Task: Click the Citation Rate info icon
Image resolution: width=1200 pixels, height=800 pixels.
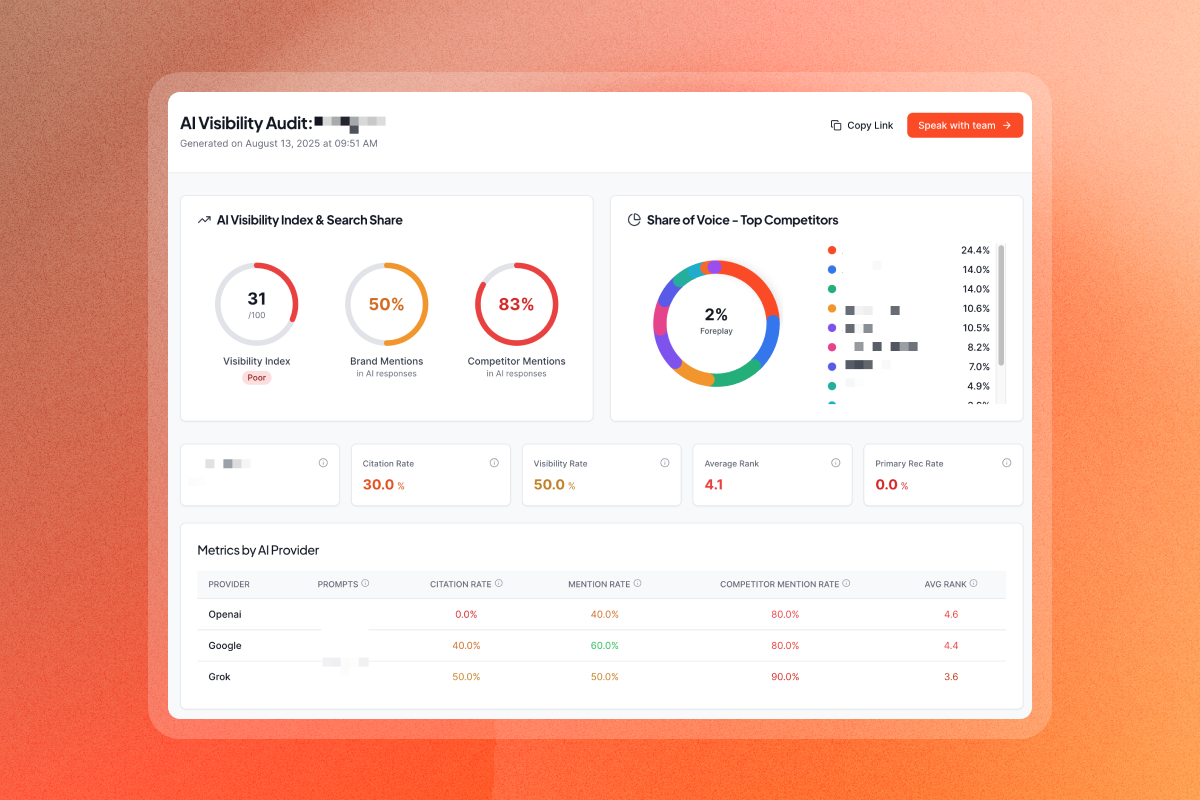Action: coord(494,463)
